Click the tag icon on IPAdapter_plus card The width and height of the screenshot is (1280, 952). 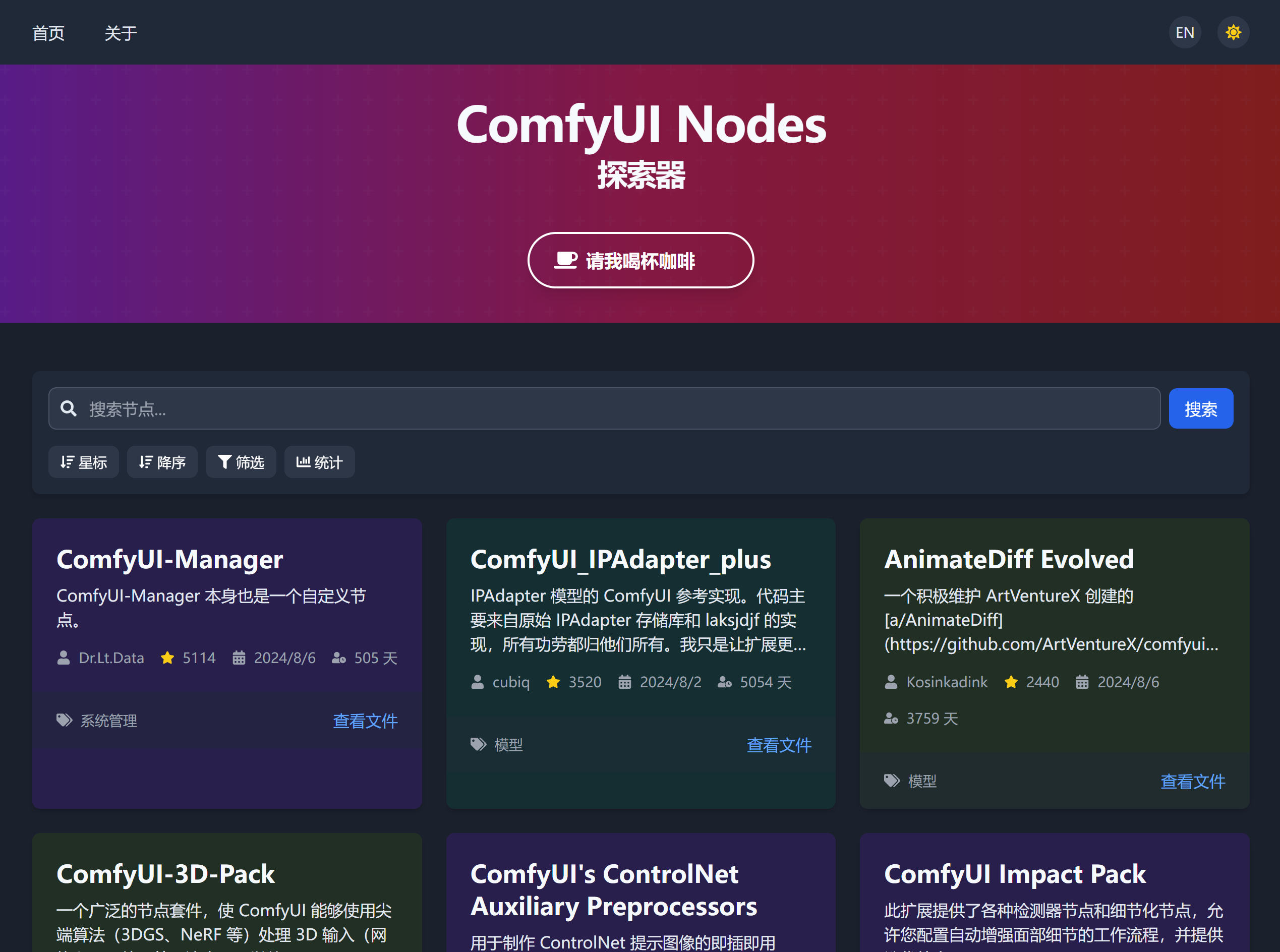click(x=478, y=745)
